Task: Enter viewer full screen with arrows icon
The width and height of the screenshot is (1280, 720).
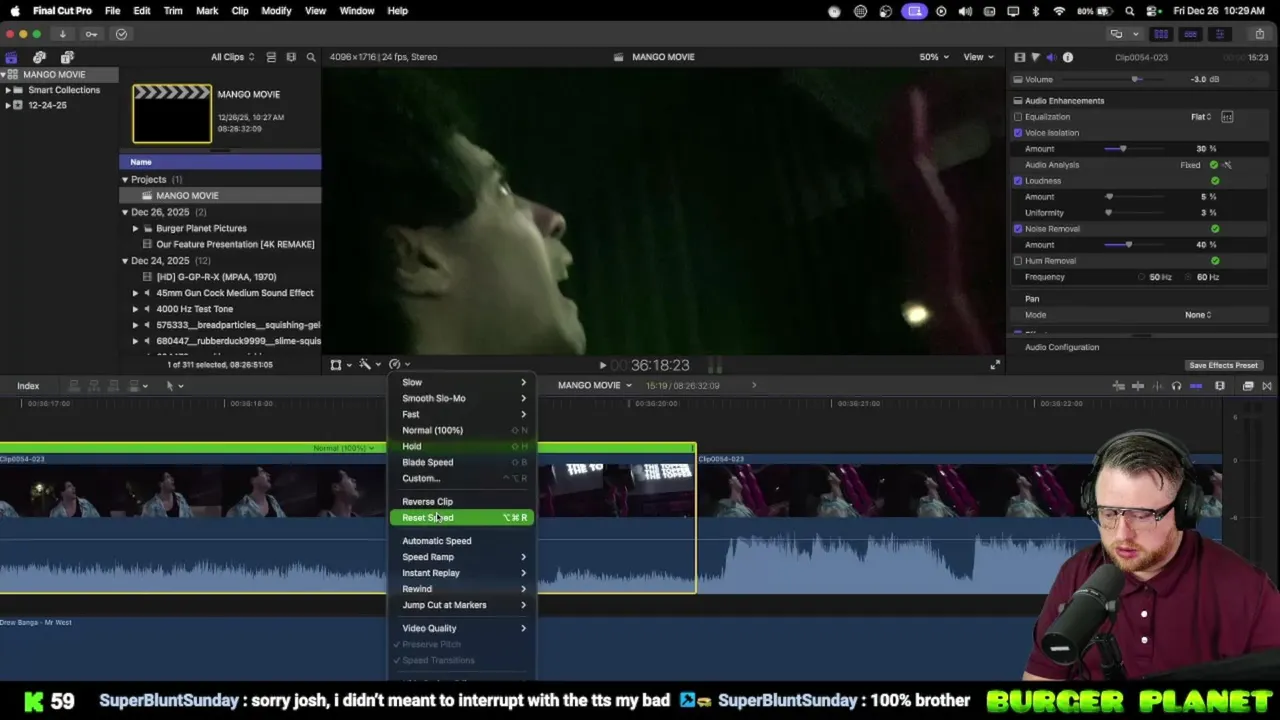Action: click(995, 365)
